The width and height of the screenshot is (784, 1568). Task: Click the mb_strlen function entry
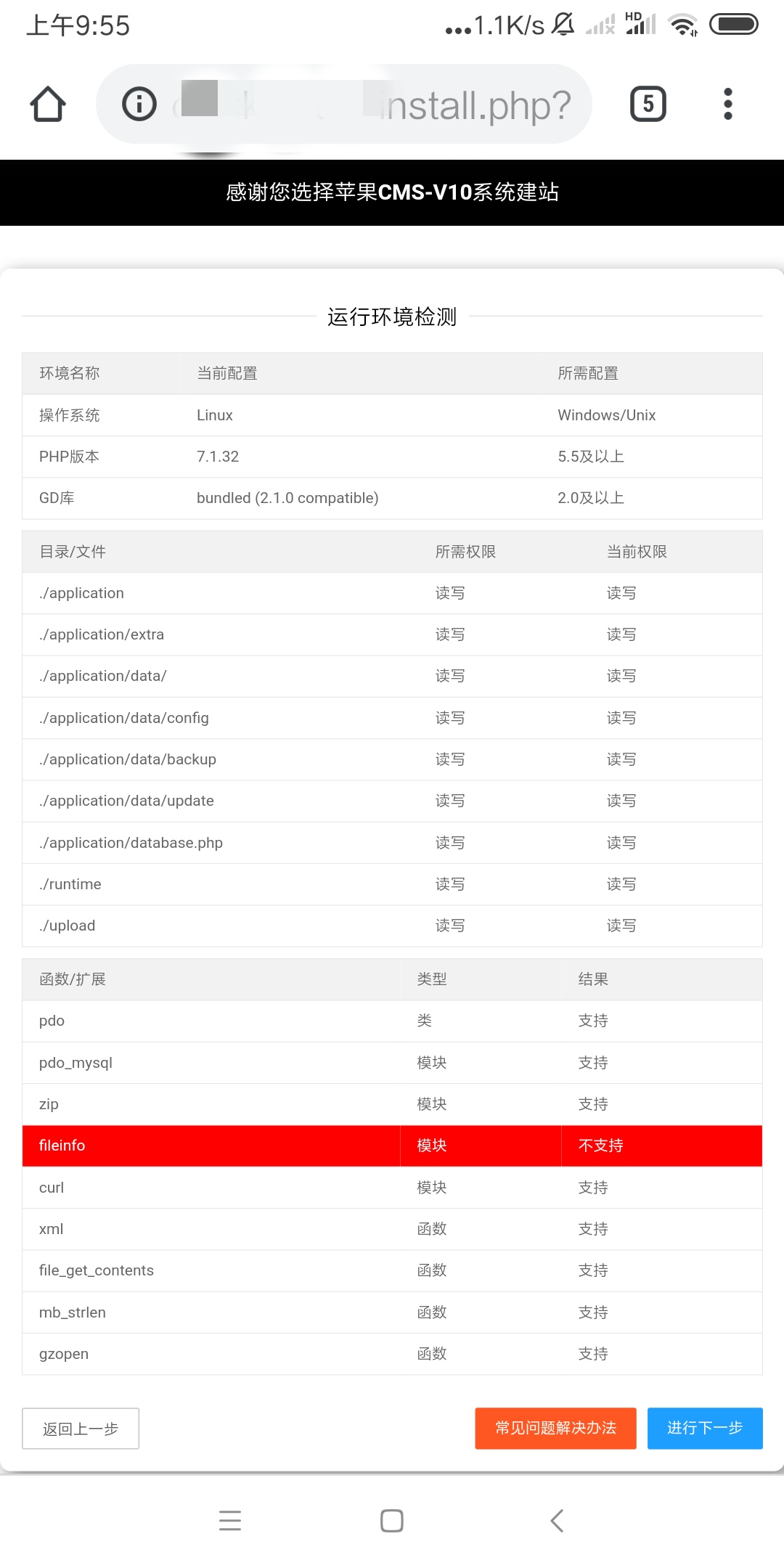[x=73, y=1312]
